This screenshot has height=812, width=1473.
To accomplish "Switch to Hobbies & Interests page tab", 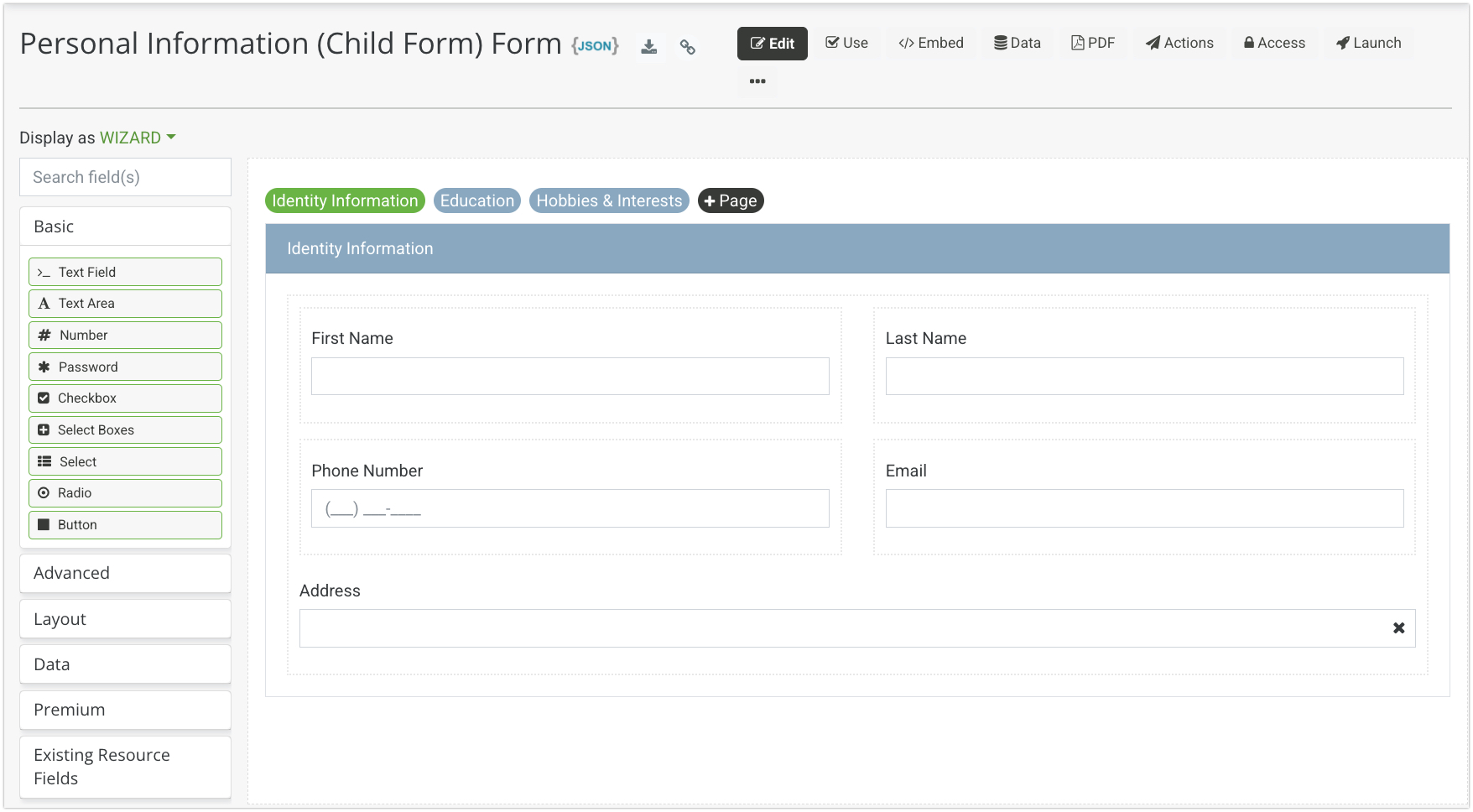I will click(x=609, y=200).
